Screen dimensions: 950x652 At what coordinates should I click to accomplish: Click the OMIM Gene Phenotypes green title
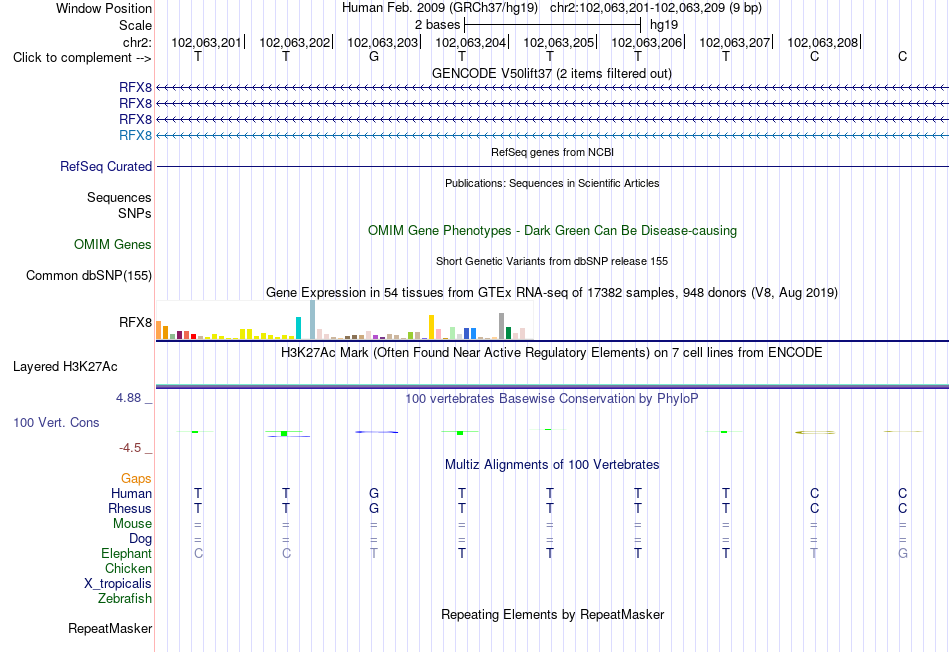pyautogui.click(x=552, y=230)
